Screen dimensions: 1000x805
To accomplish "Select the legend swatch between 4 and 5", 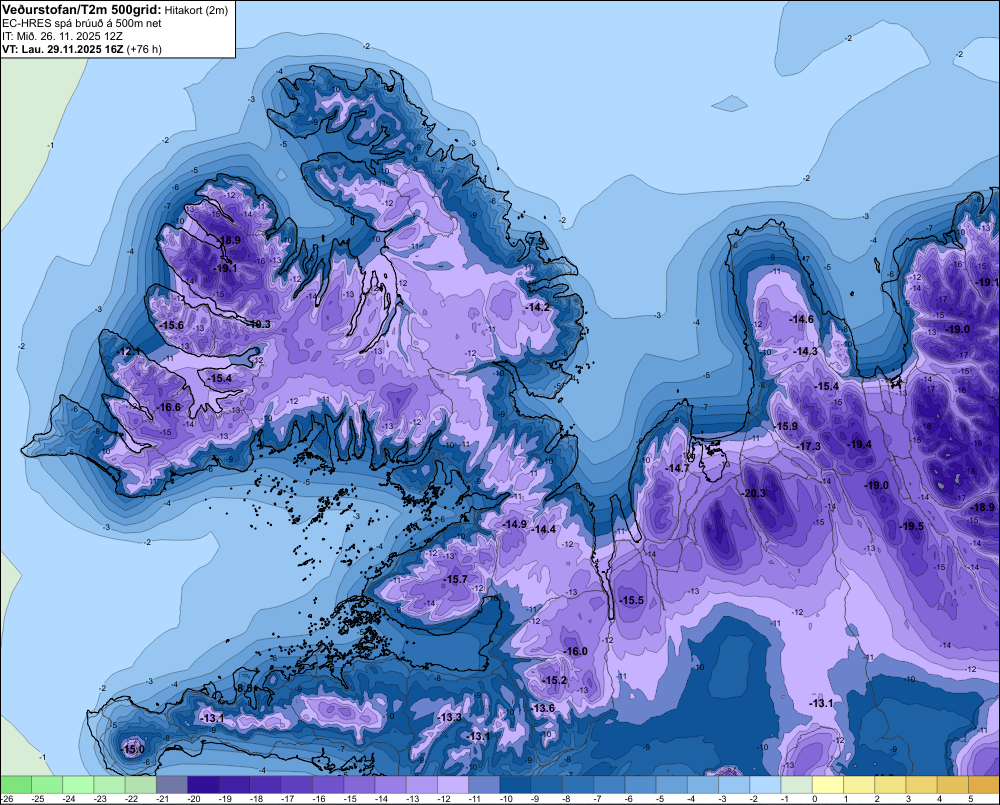I will pos(953,785).
